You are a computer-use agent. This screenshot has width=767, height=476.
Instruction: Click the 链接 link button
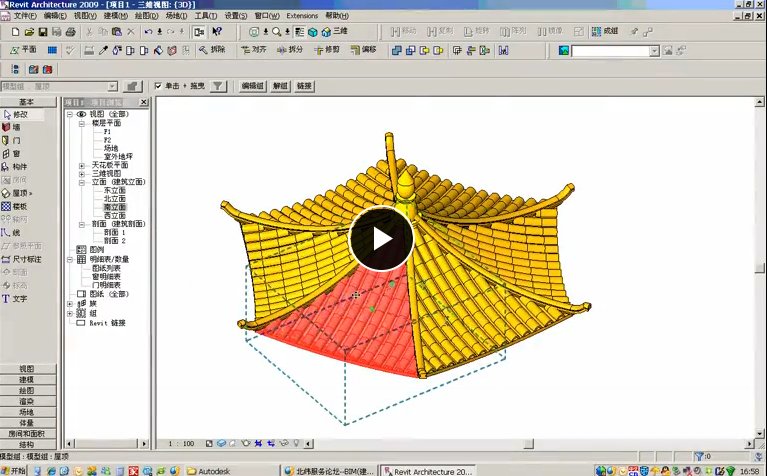(304, 86)
